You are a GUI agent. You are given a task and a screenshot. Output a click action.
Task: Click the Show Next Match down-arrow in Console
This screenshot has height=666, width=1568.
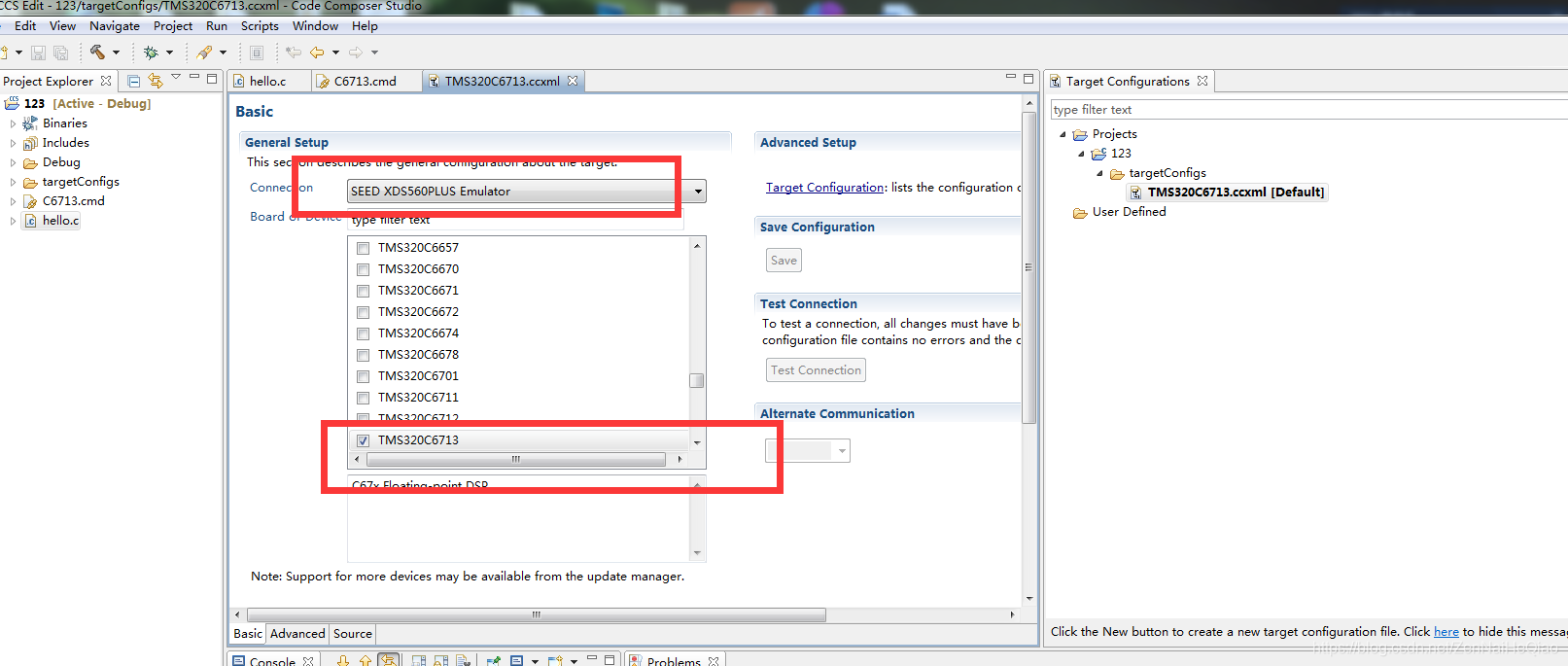pyautogui.click(x=343, y=660)
